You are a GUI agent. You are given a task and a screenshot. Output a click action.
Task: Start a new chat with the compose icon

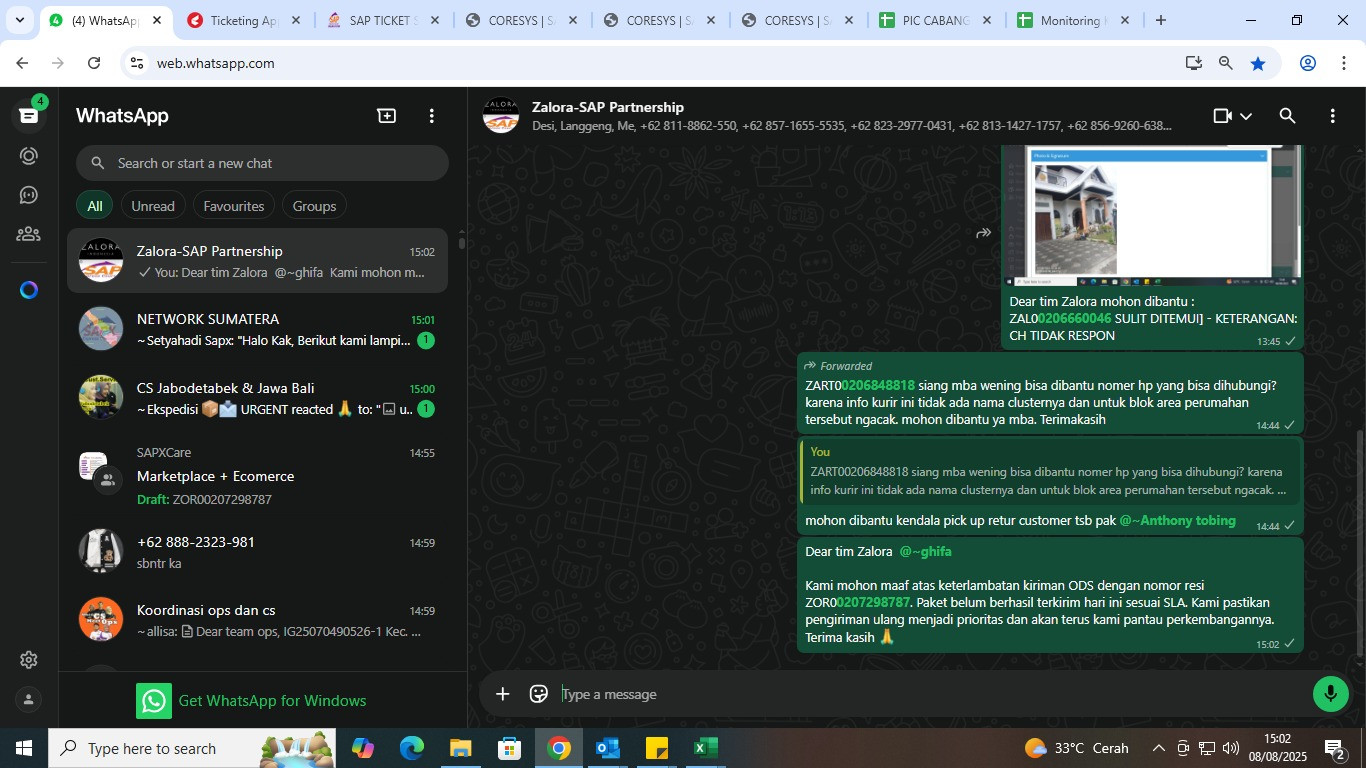pyautogui.click(x=387, y=116)
